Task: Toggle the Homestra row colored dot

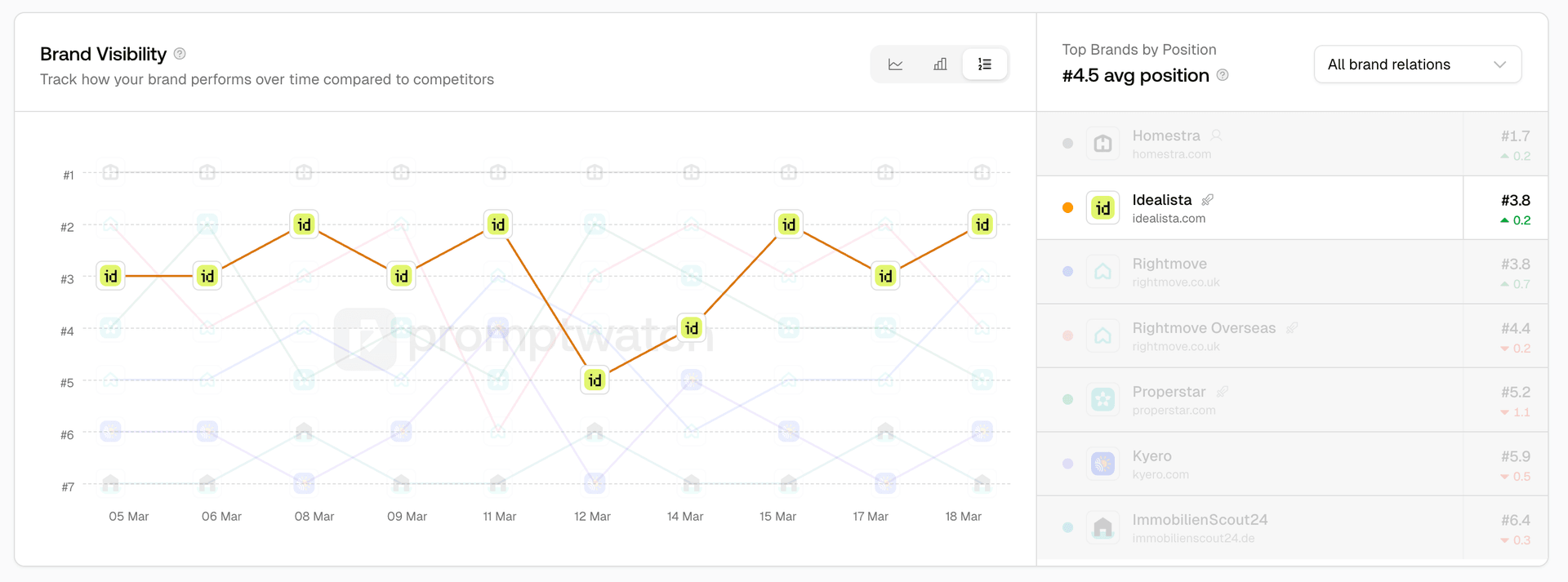Action: point(1067,143)
